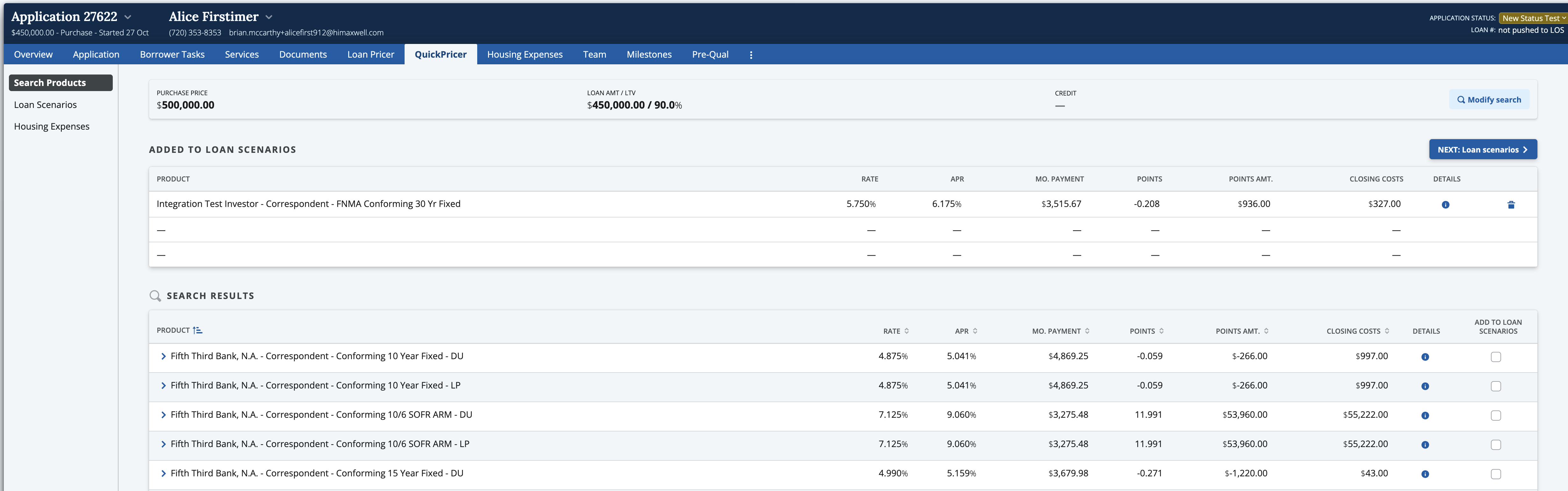Check add-to-scenarios box for 10/6 SOFR ARM - DU
This screenshot has height=491, width=1568.
click(1496, 416)
